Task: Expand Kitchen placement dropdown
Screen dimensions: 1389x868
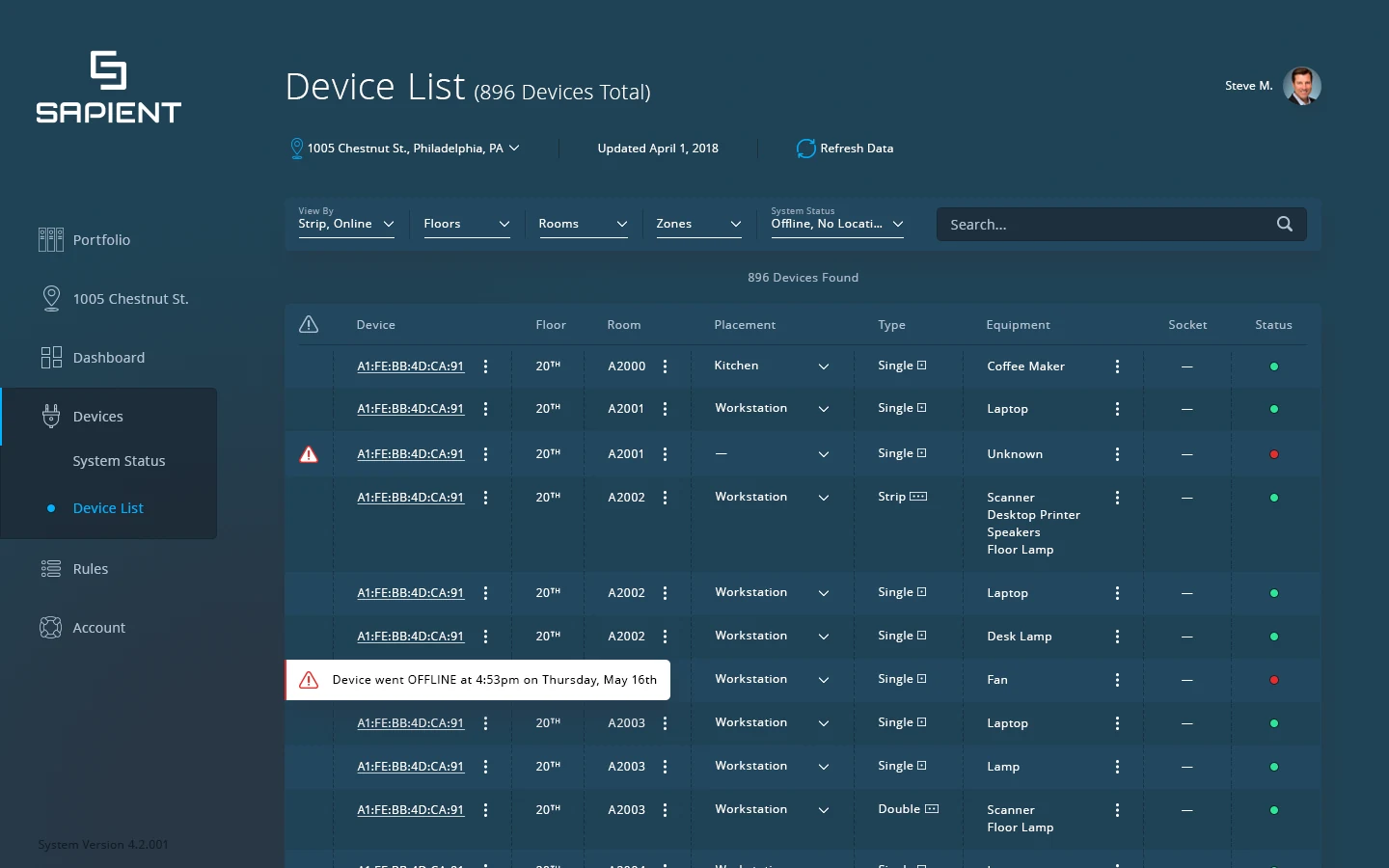Action: (x=824, y=366)
